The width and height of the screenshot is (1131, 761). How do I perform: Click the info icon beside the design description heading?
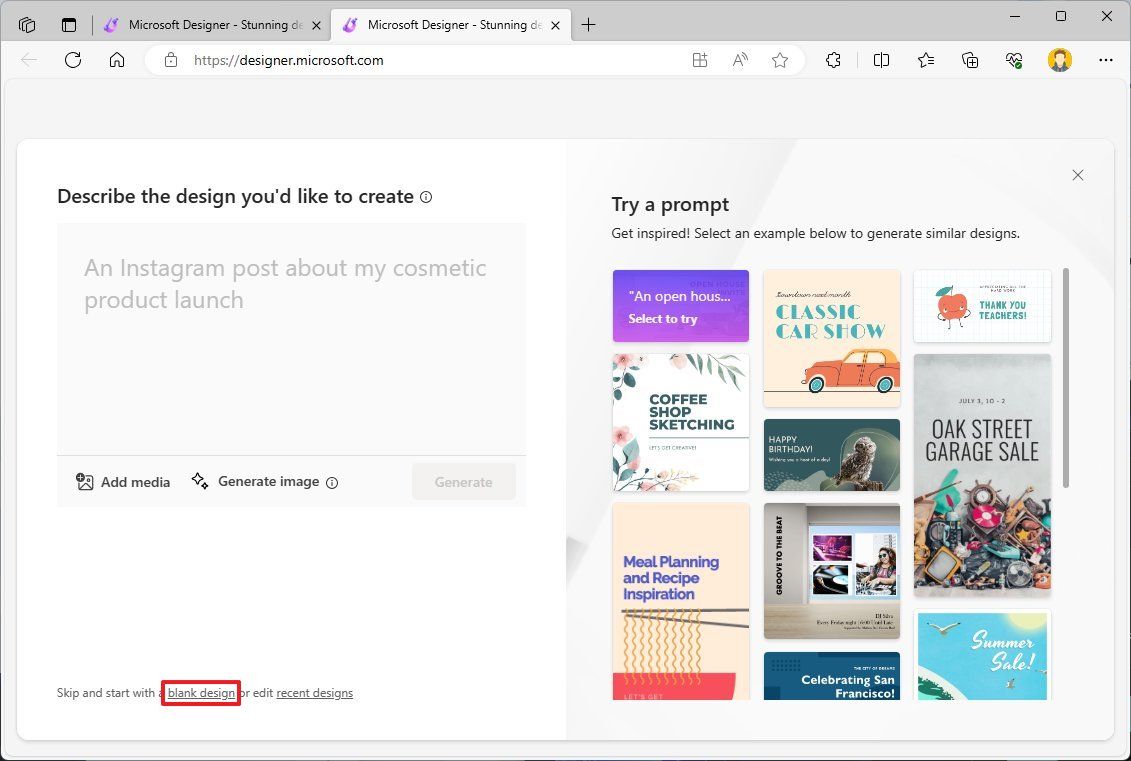426,196
